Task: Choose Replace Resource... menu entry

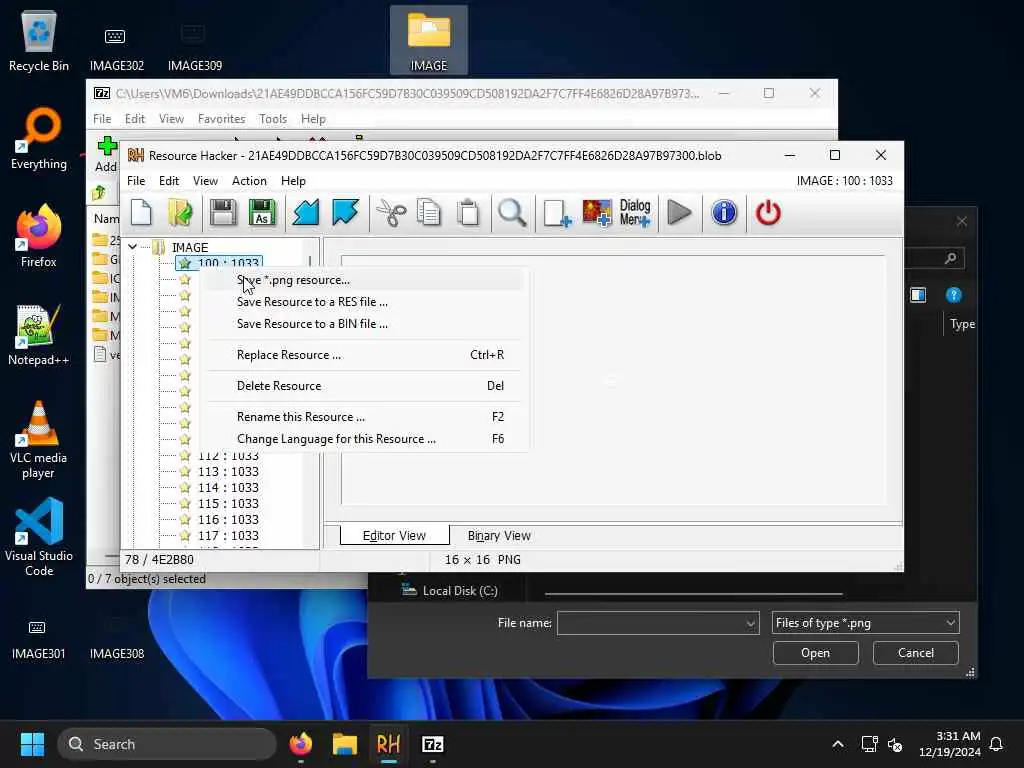Action: [x=364, y=355]
